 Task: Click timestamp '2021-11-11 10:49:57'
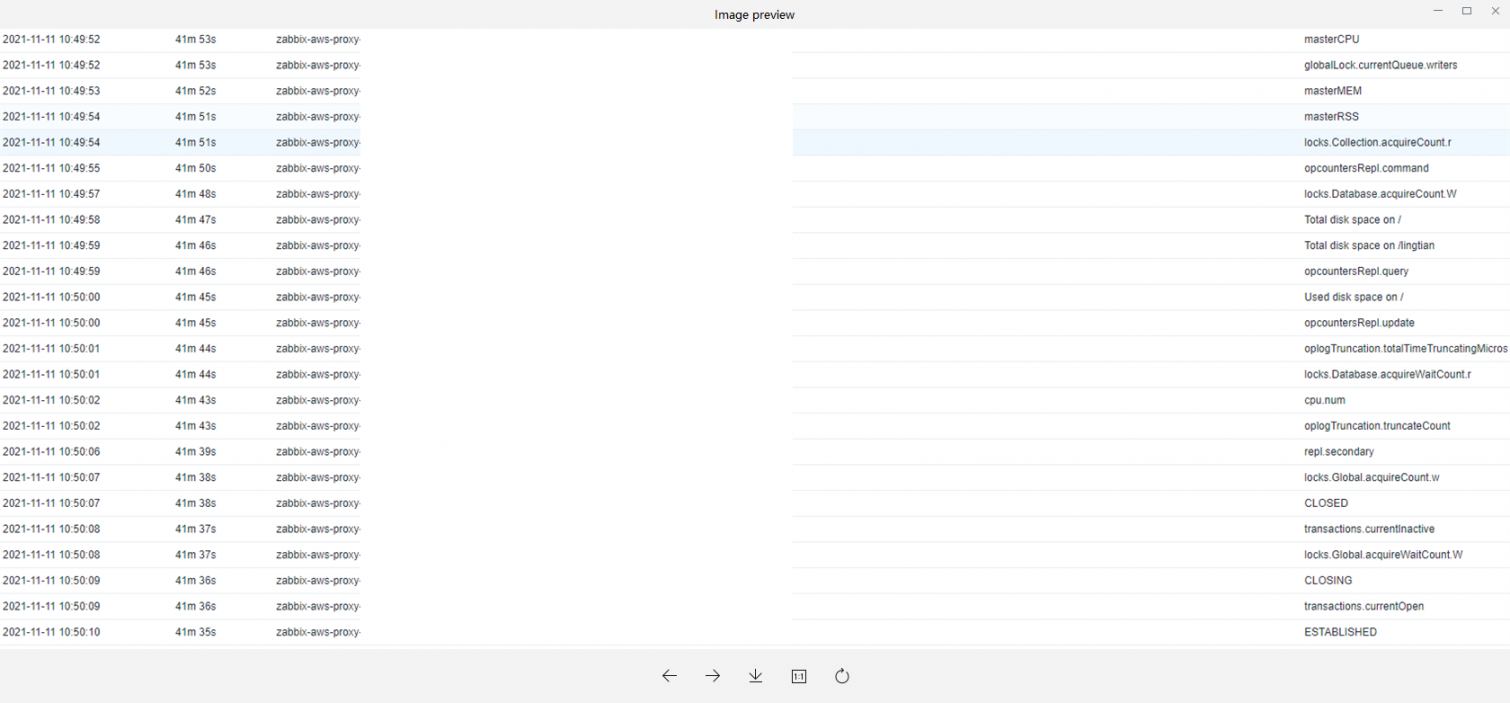tap(51, 194)
